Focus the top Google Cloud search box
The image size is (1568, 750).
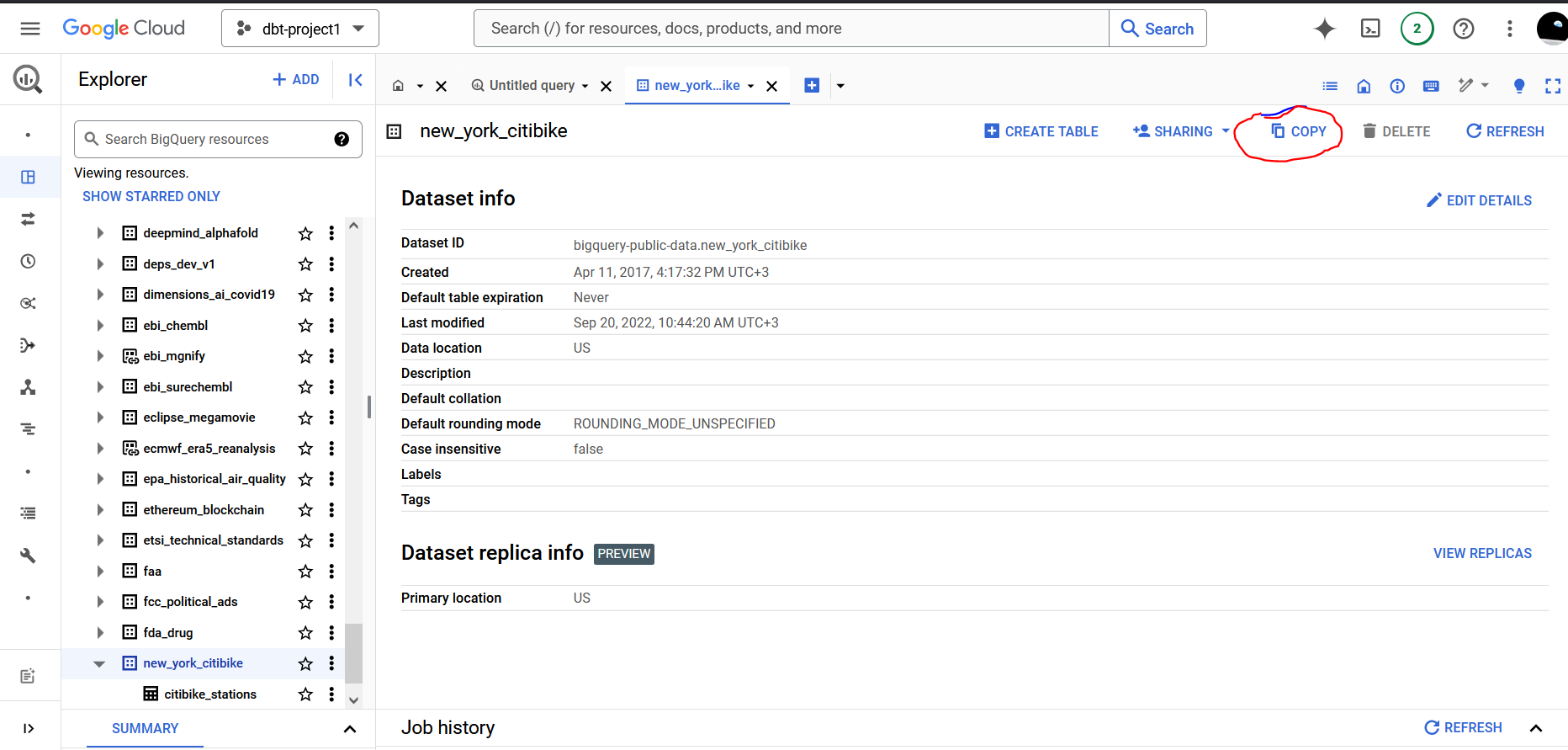pyautogui.click(x=792, y=29)
